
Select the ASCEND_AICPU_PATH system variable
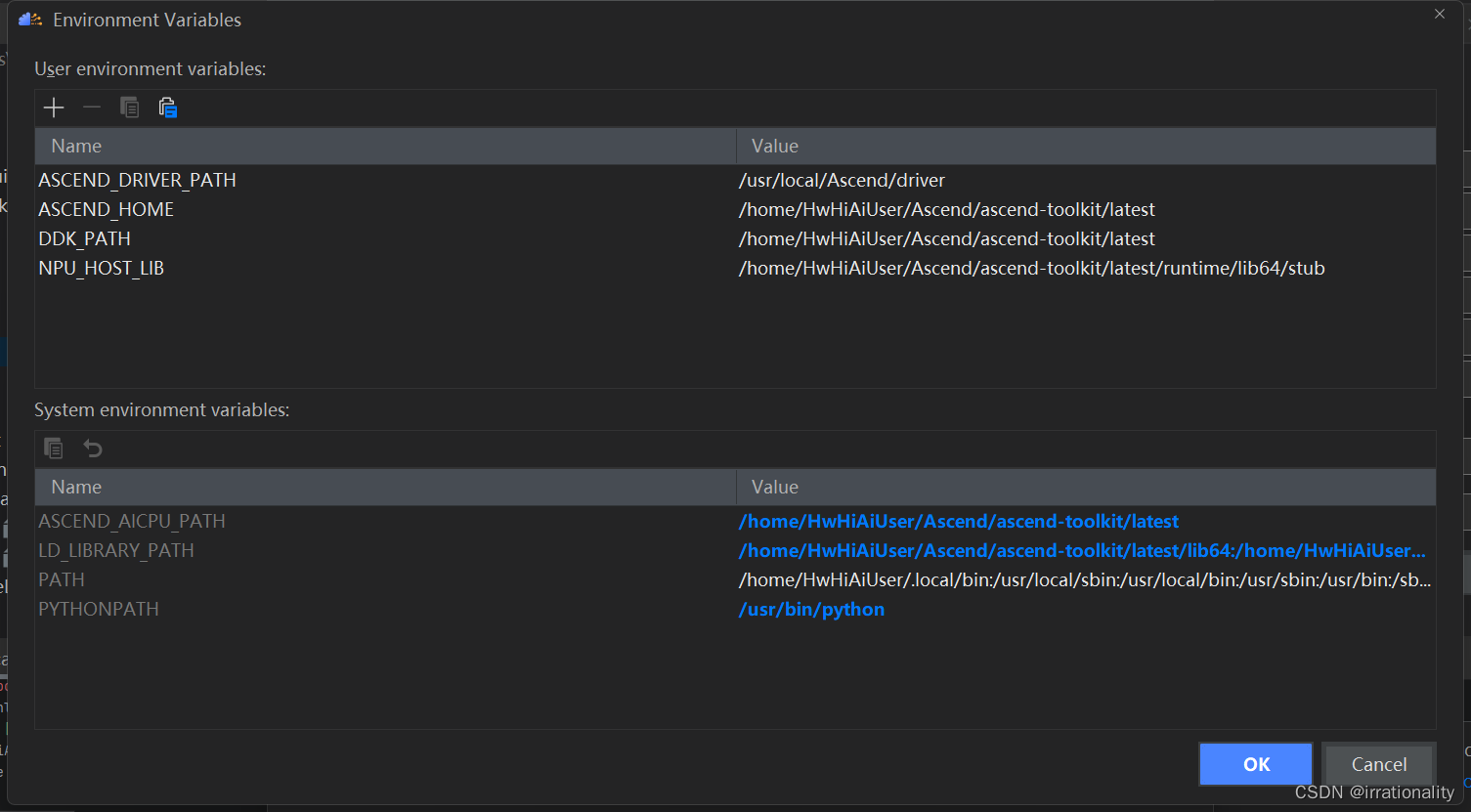point(132,521)
